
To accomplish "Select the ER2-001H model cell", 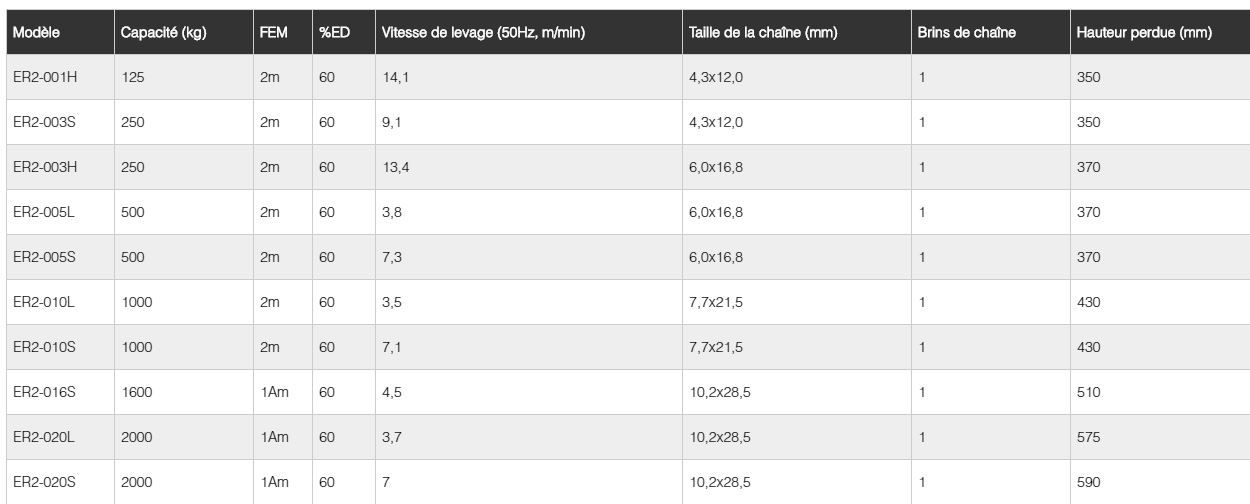I will coord(45,77).
